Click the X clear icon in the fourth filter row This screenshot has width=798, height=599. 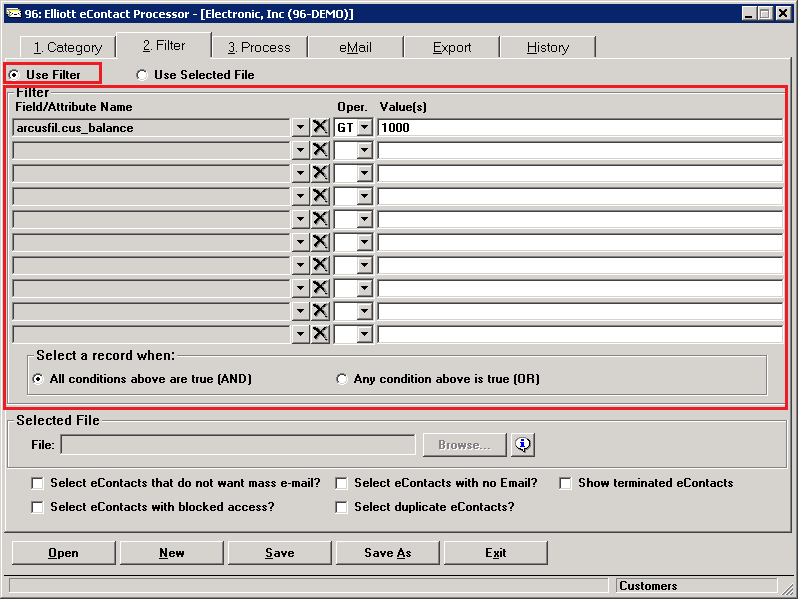tap(320, 196)
